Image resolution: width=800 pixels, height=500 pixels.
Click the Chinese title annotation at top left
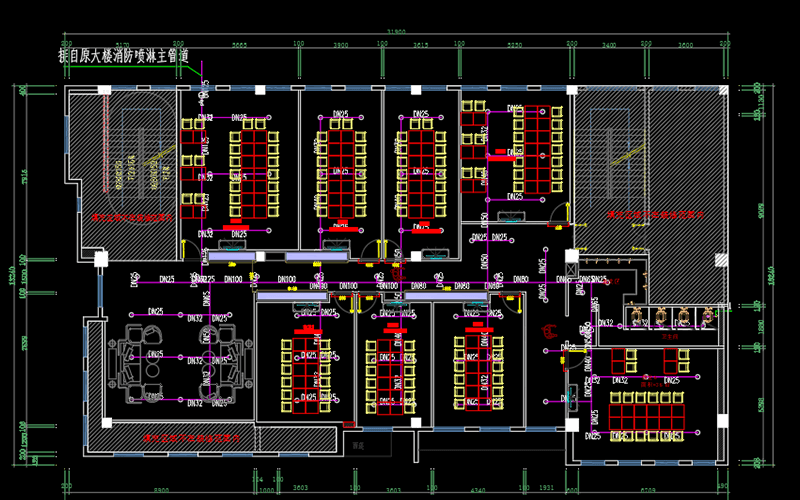pos(124,56)
